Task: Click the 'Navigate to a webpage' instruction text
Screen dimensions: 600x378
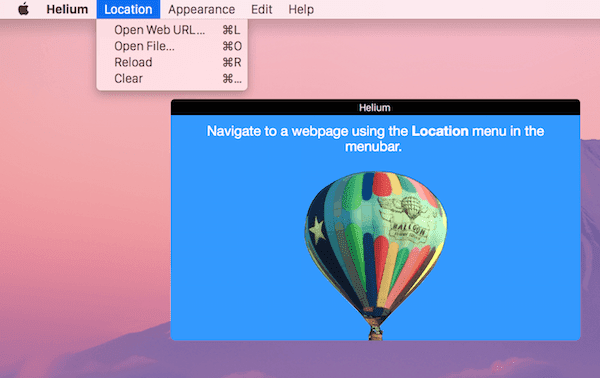Action: (375, 138)
